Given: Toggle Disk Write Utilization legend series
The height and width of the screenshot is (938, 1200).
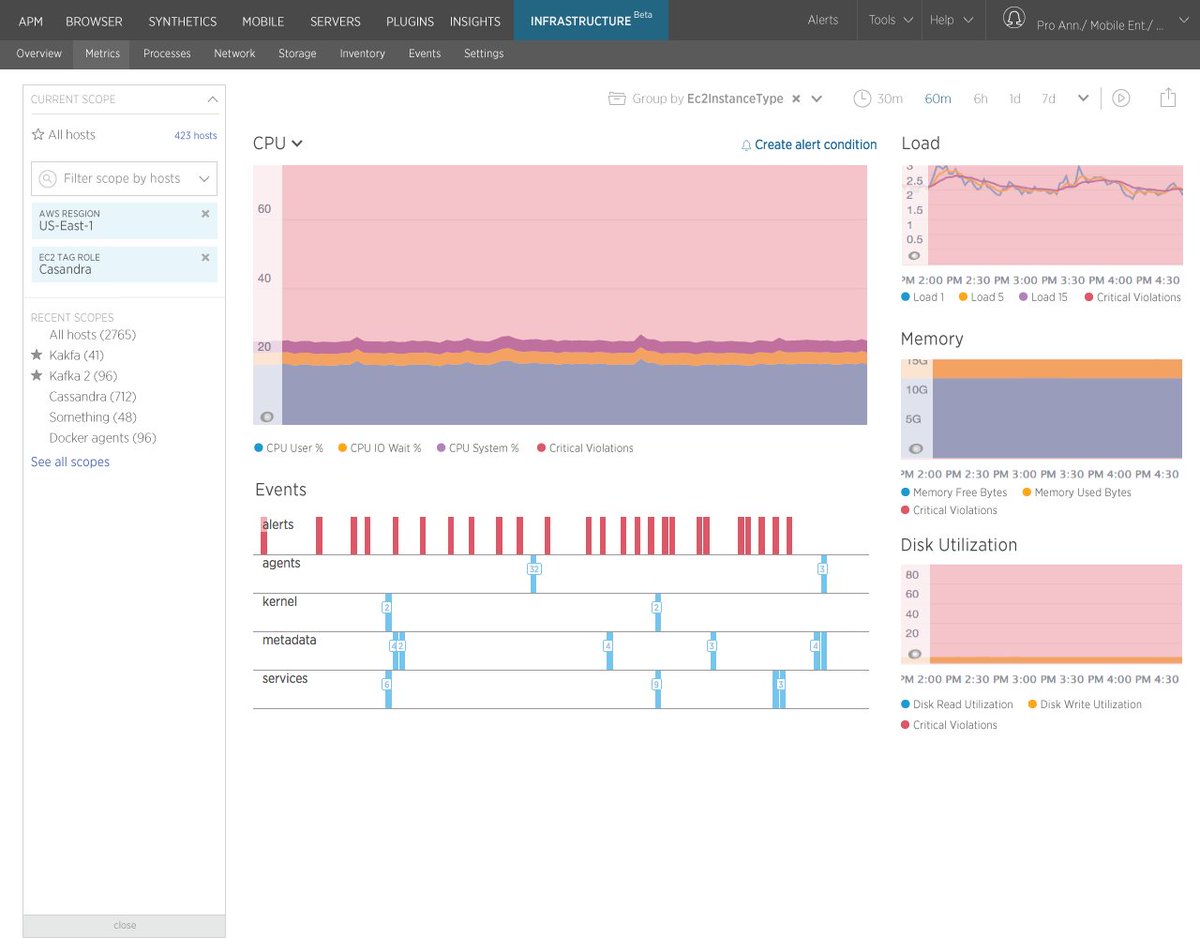Looking at the screenshot, I should click(x=1084, y=704).
